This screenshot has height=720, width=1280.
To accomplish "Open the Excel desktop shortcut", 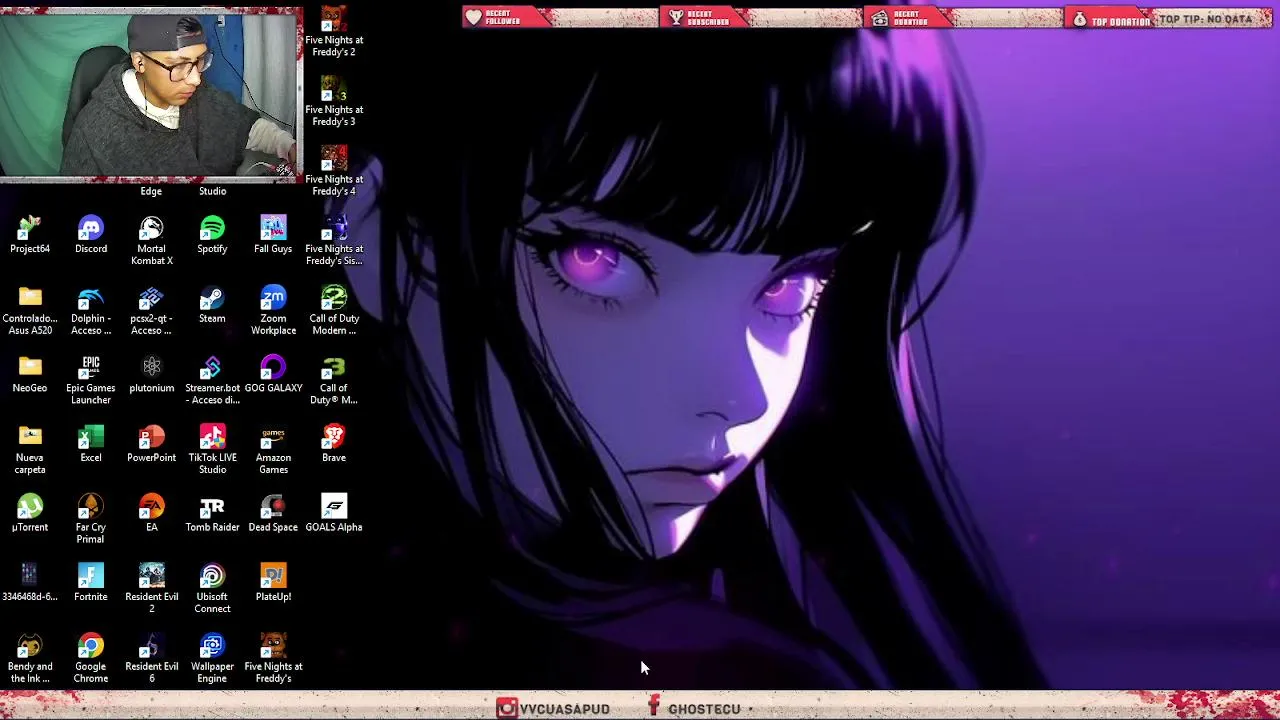I will [x=91, y=444].
